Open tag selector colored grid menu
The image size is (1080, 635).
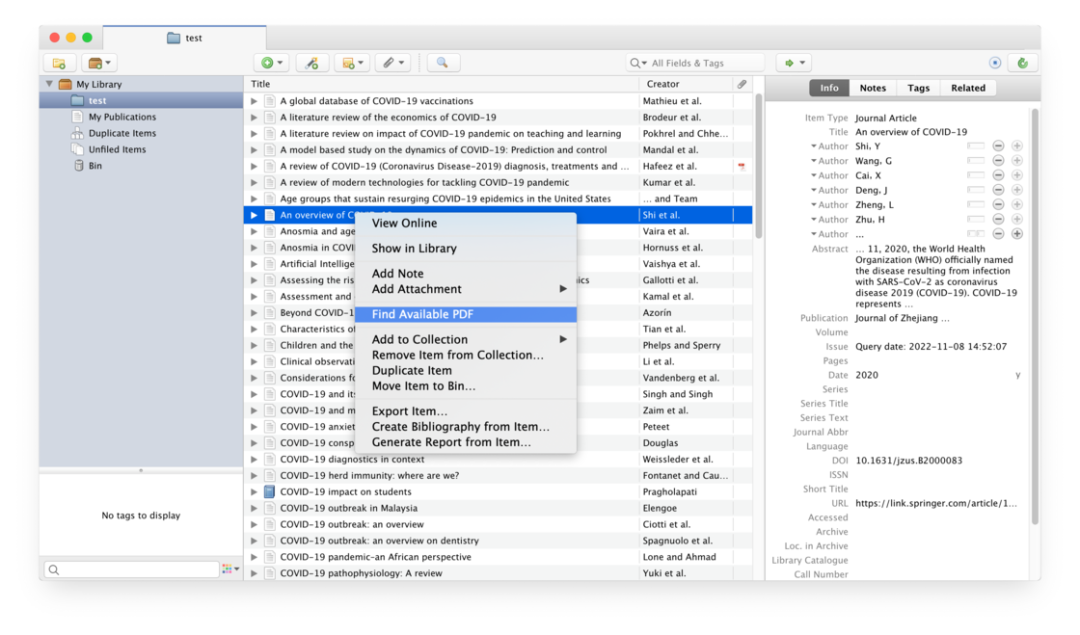tap(230, 569)
